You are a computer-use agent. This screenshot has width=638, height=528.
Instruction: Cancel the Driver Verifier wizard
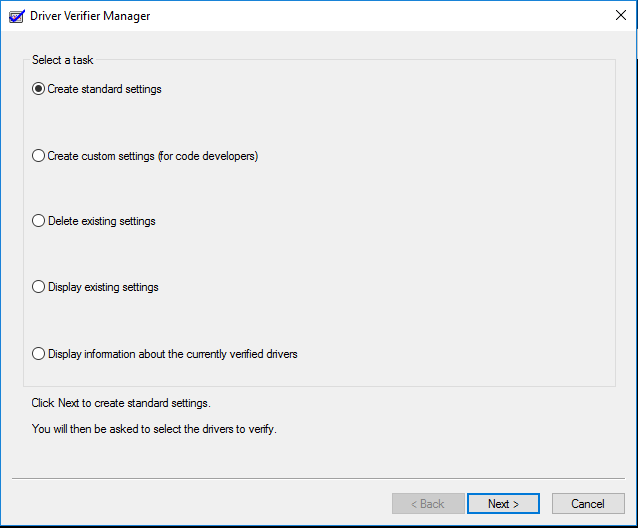[x=588, y=504]
